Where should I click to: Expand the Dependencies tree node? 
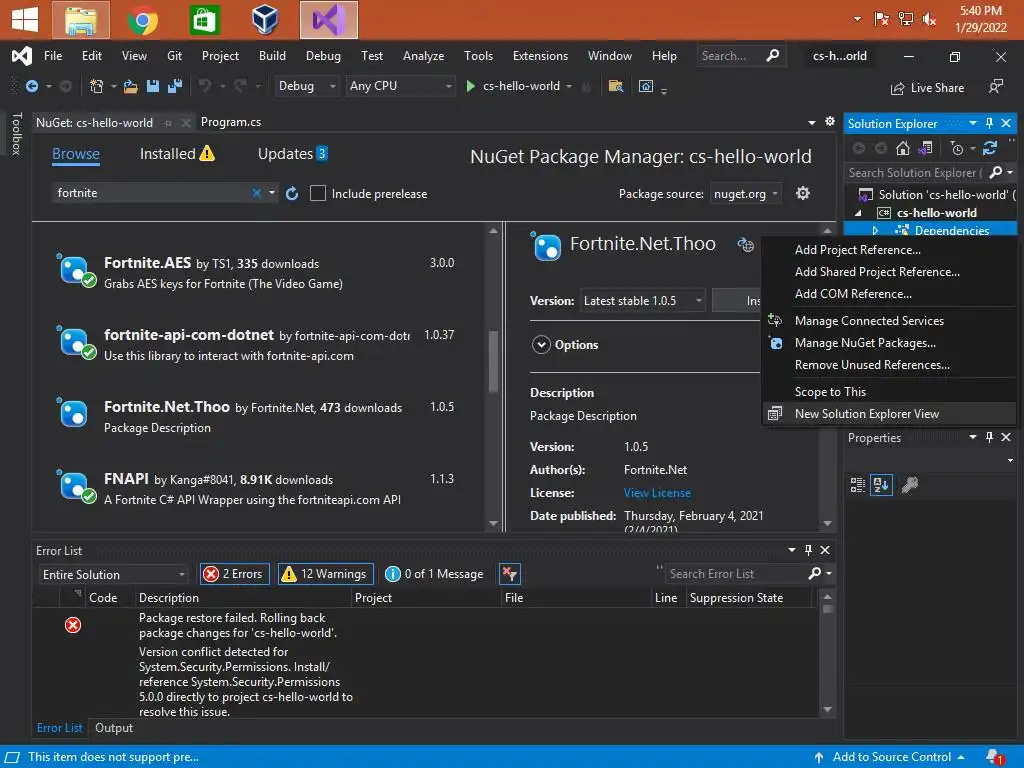875,231
